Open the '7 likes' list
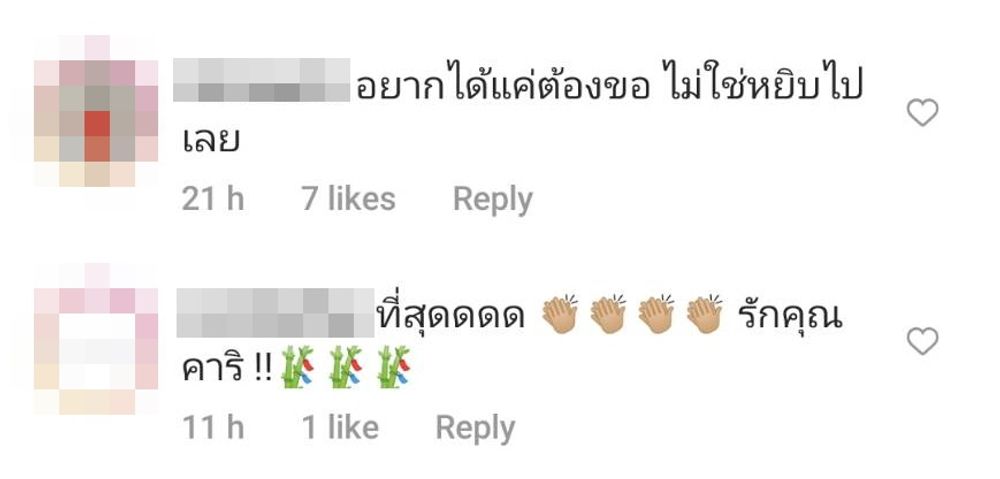This screenshot has height=479, width=1000. (348, 198)
